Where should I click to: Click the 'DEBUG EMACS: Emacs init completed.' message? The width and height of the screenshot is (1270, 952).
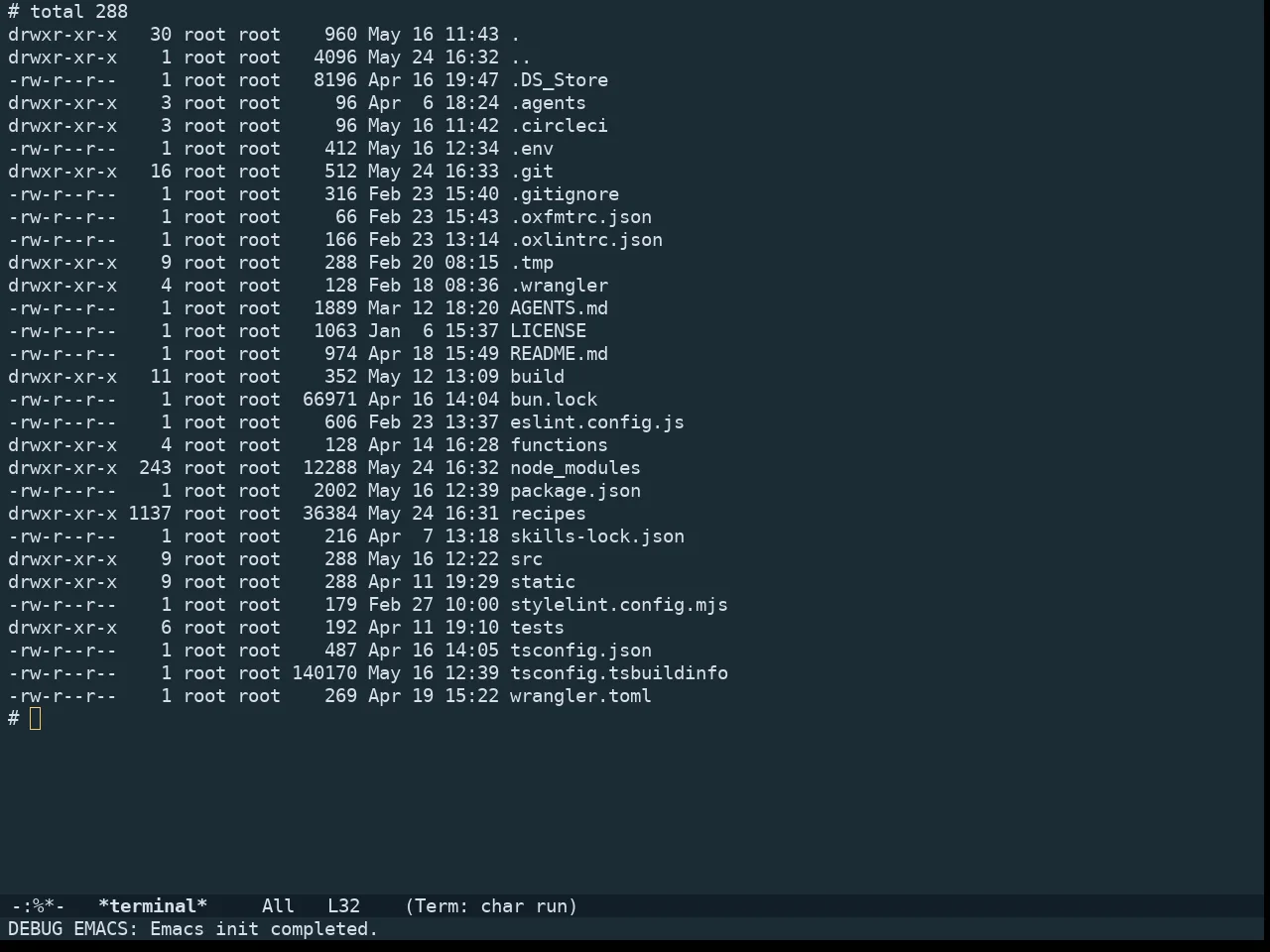coord(193,929)
